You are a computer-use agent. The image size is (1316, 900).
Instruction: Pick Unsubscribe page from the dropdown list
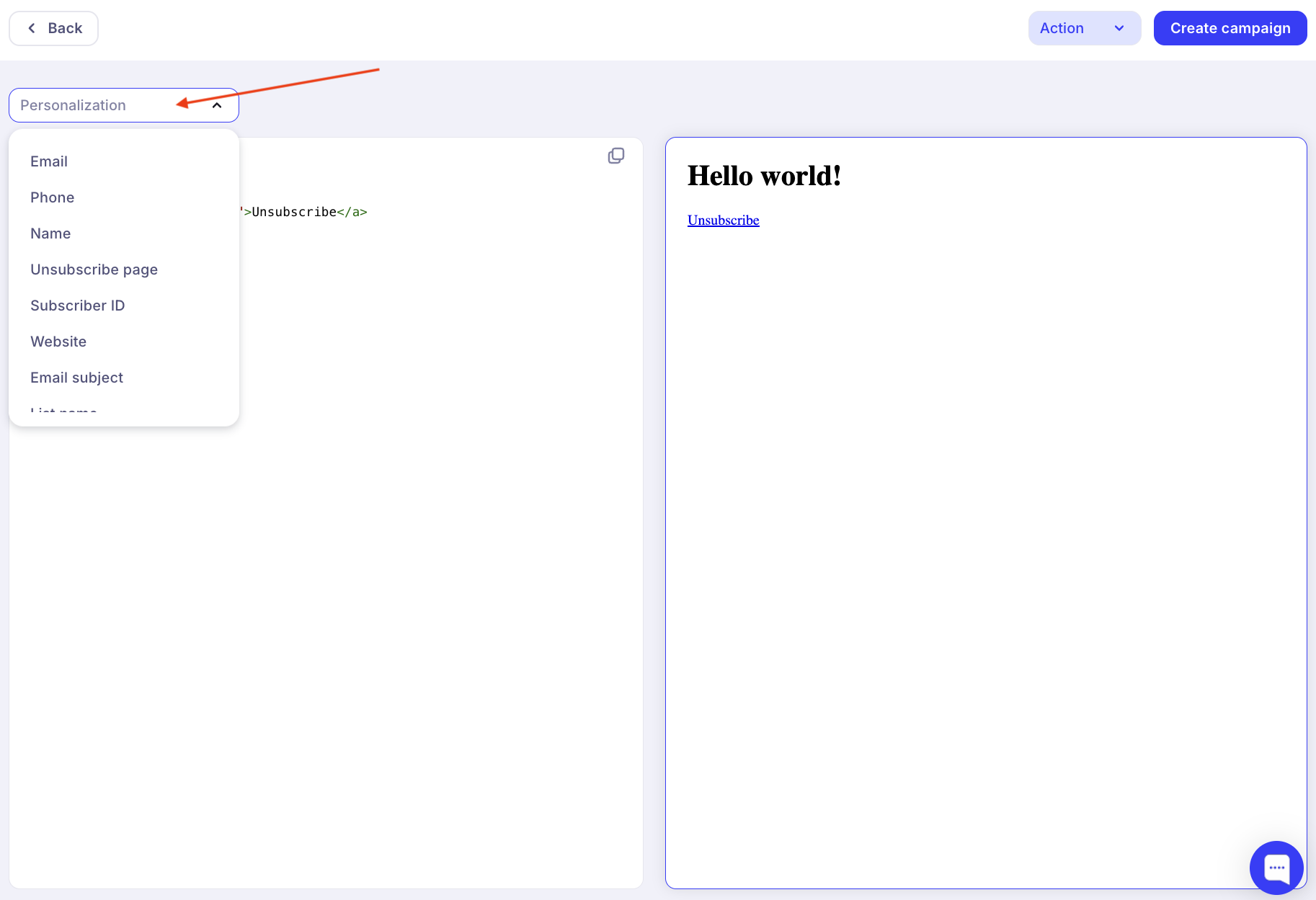[x=94, y=269]
